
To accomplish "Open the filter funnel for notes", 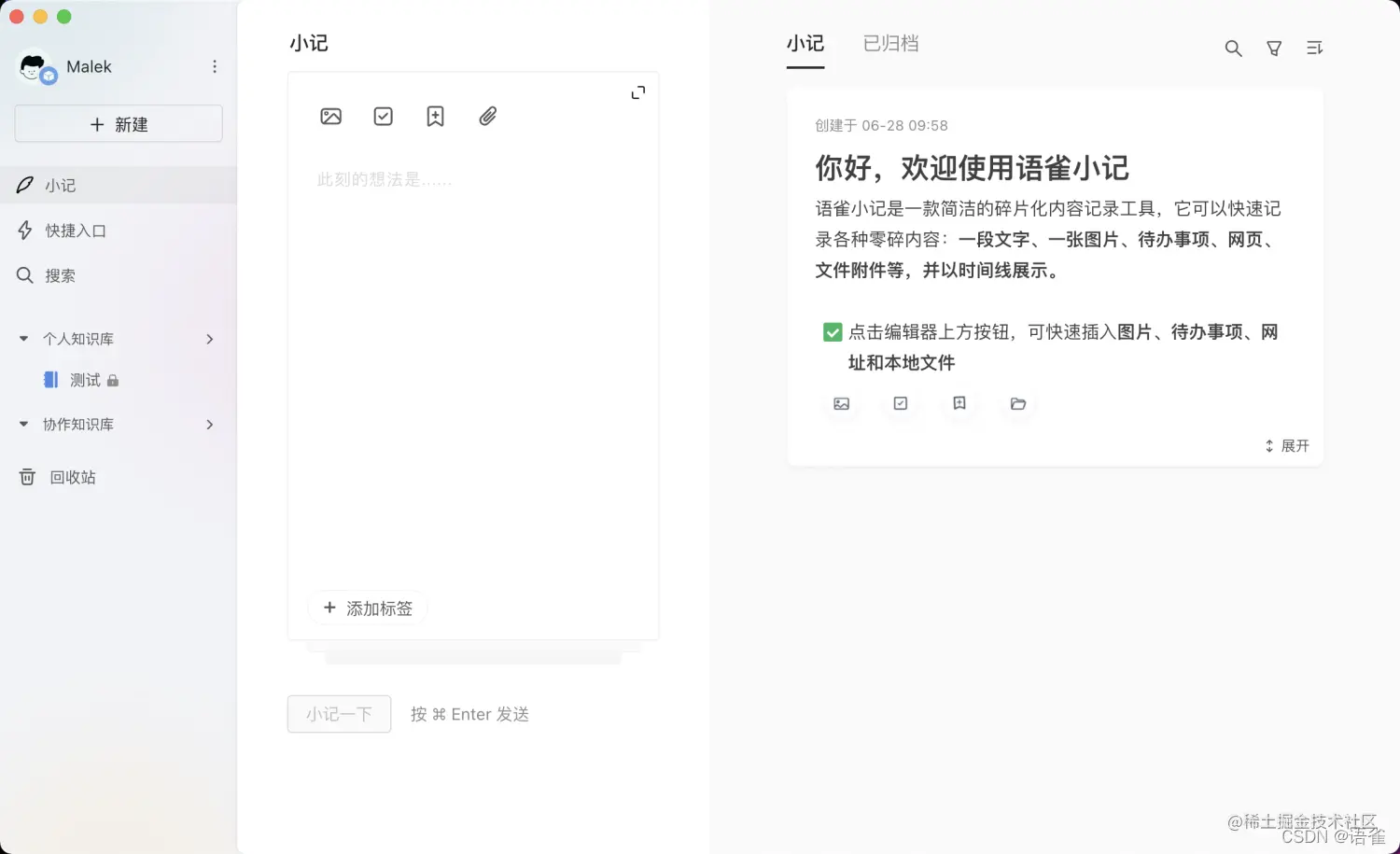I will 1274,49.
